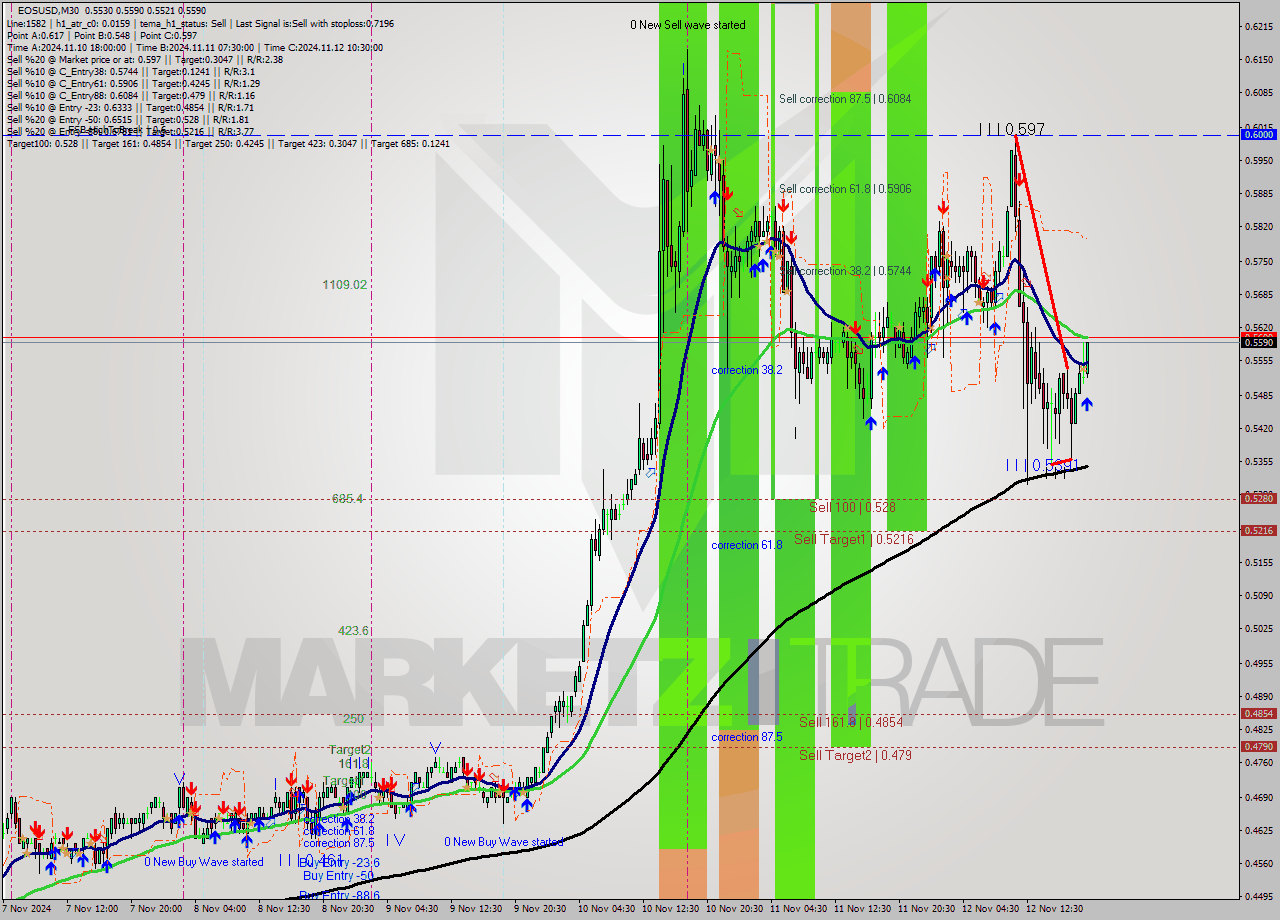Click the red 0.4854 price tag on the axis
Viewport: 1280px width, 920px height.
click(1258, 714)
